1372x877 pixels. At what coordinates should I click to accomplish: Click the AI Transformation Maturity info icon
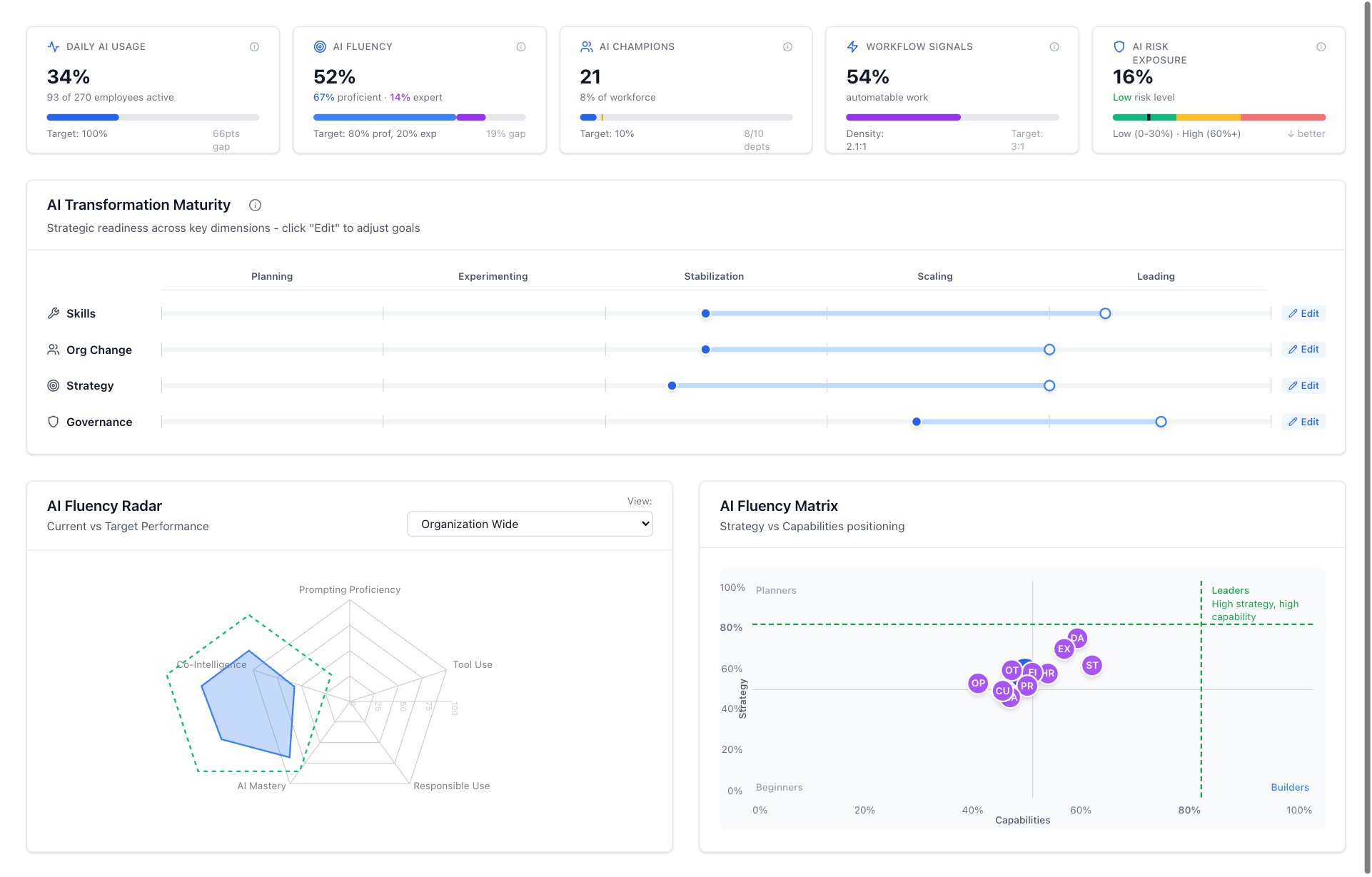tap(255, 206)
